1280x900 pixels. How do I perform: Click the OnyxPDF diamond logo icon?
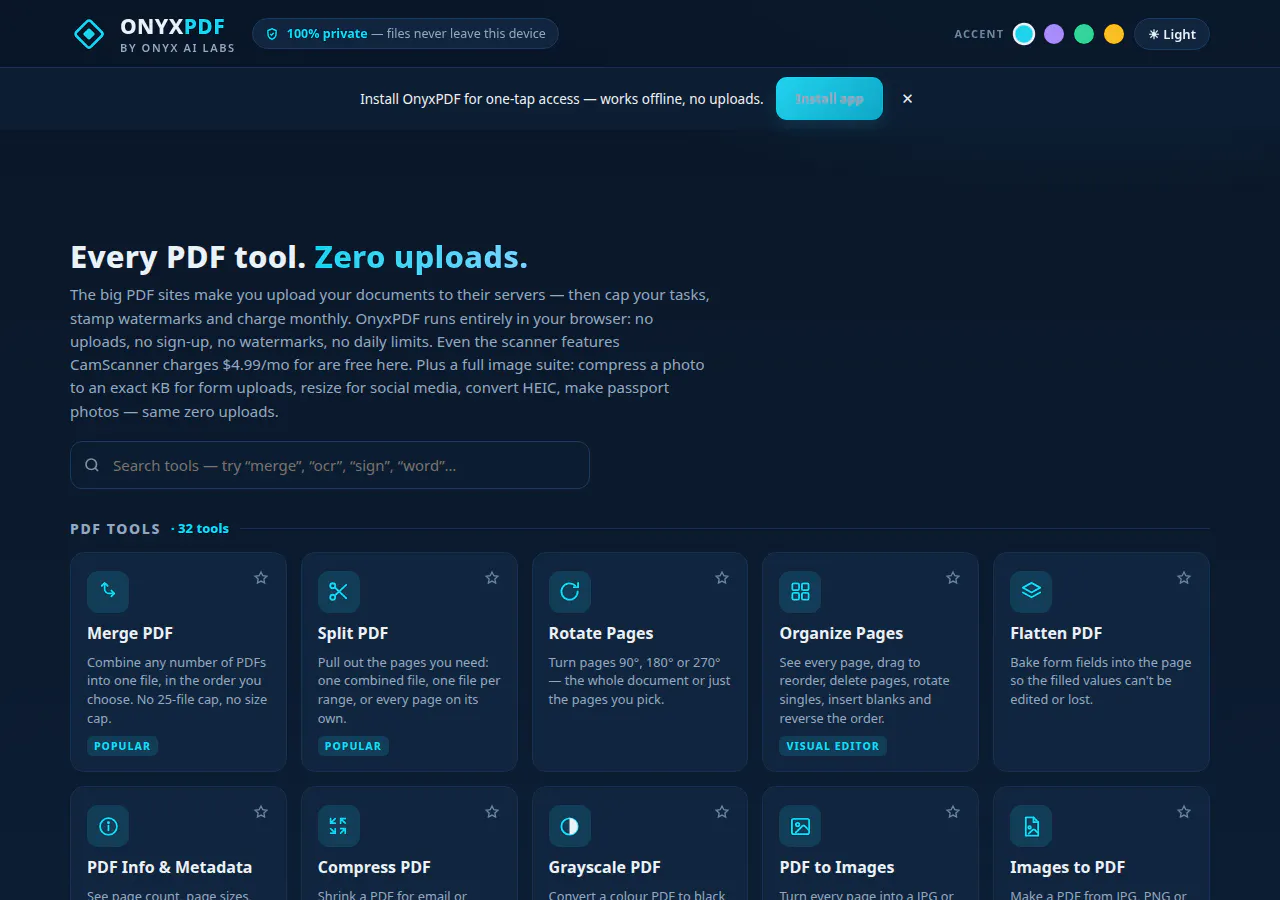(89, 34)
